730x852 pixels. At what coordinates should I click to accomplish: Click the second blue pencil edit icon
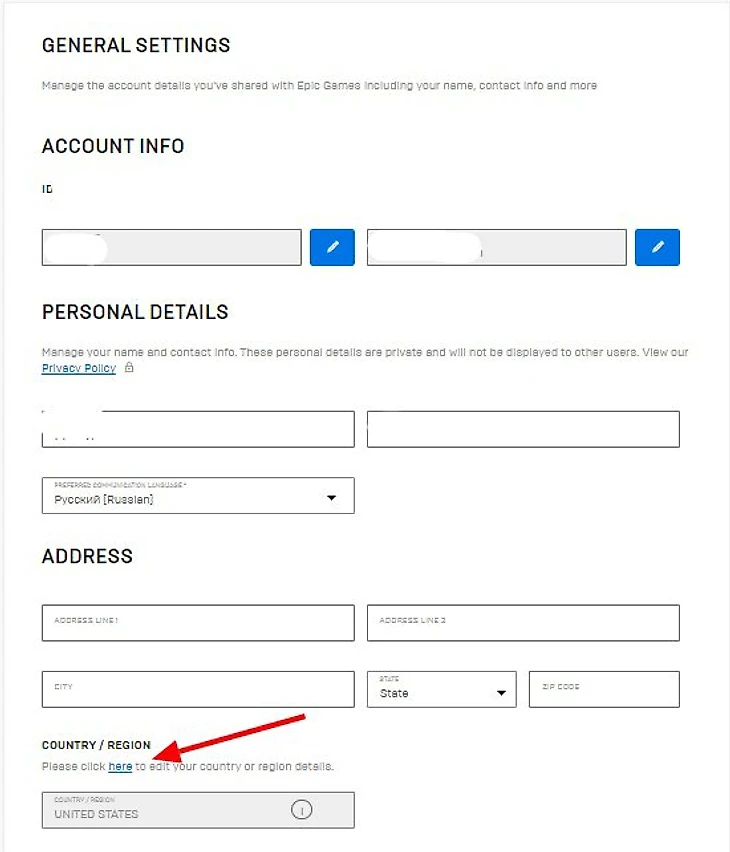[657, 247]
